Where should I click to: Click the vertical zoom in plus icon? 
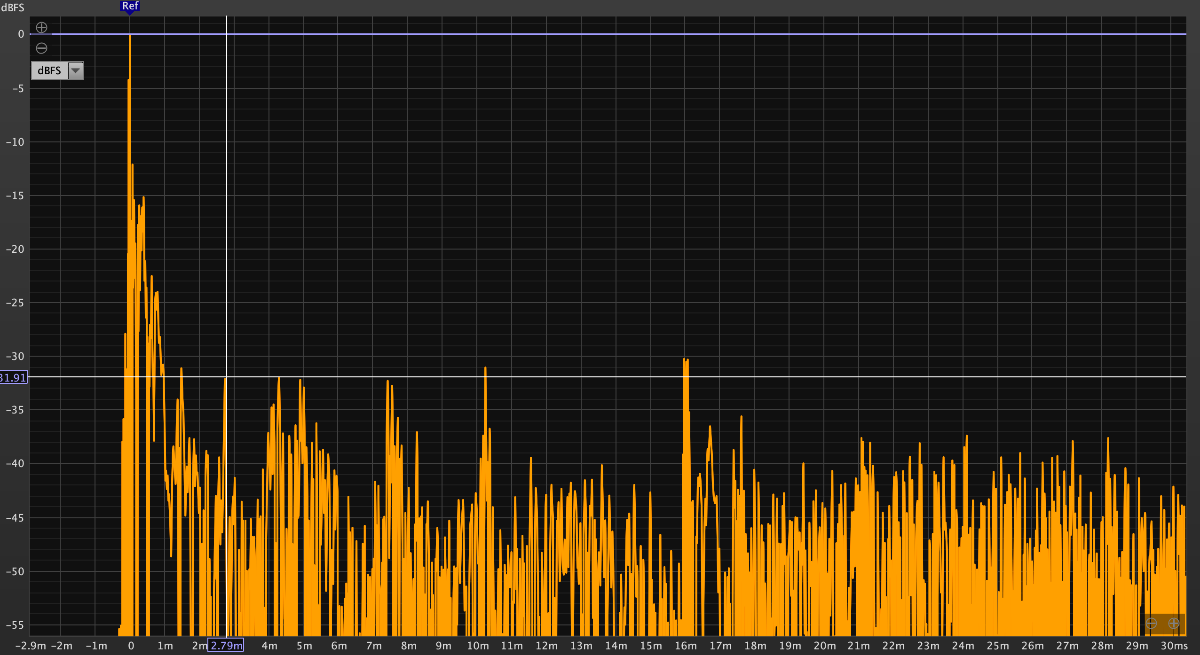pos(41,28)
